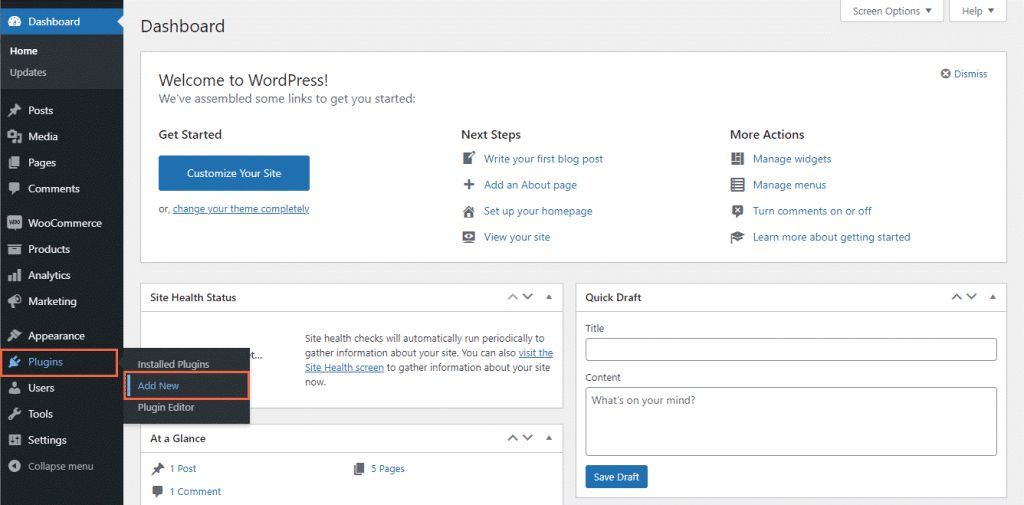
Task: Click the Tools wrench icon
Action: [x=14, y=414]
